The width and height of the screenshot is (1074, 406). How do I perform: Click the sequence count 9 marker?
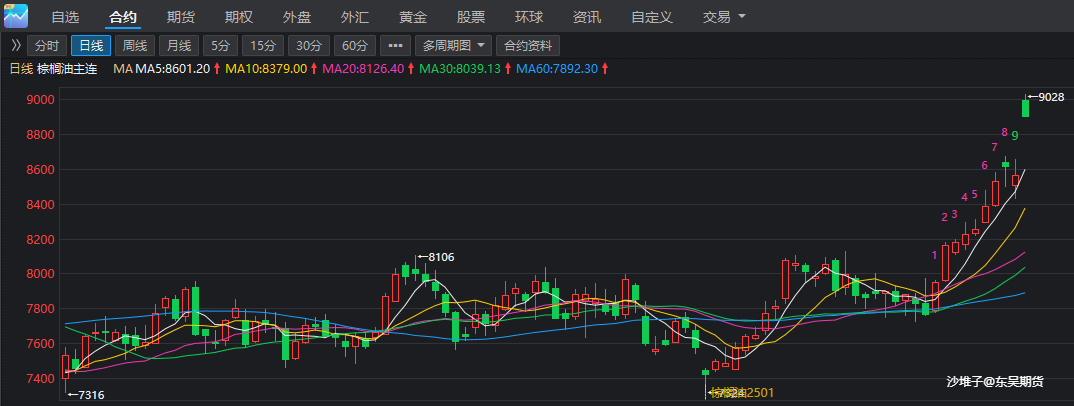[1014, 136]
